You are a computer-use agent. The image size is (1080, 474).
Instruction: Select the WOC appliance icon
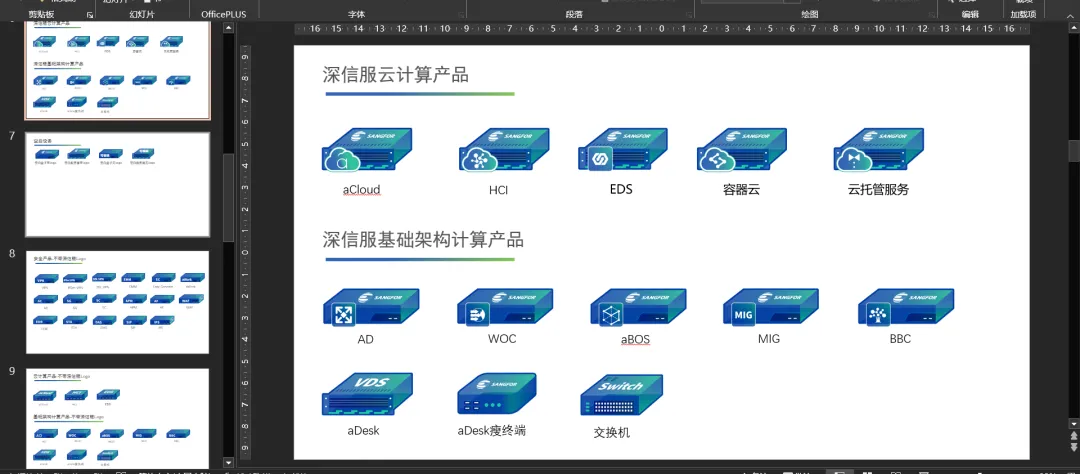tap(505, 307)
